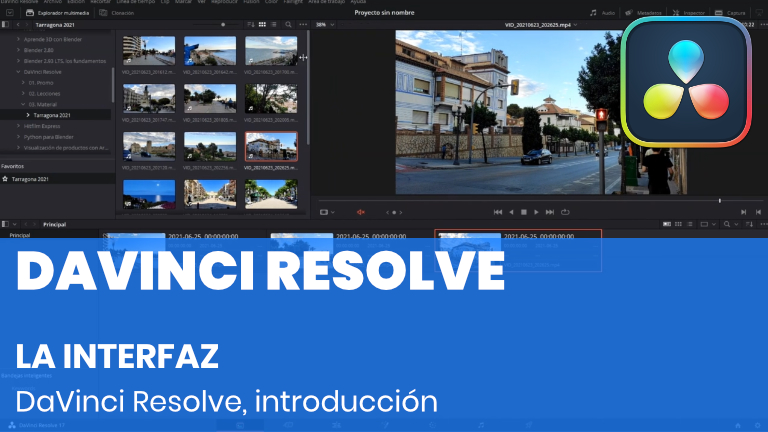Select clip thumbnail VID_20210623_201805
768x432 pixels.
[210, 98]
